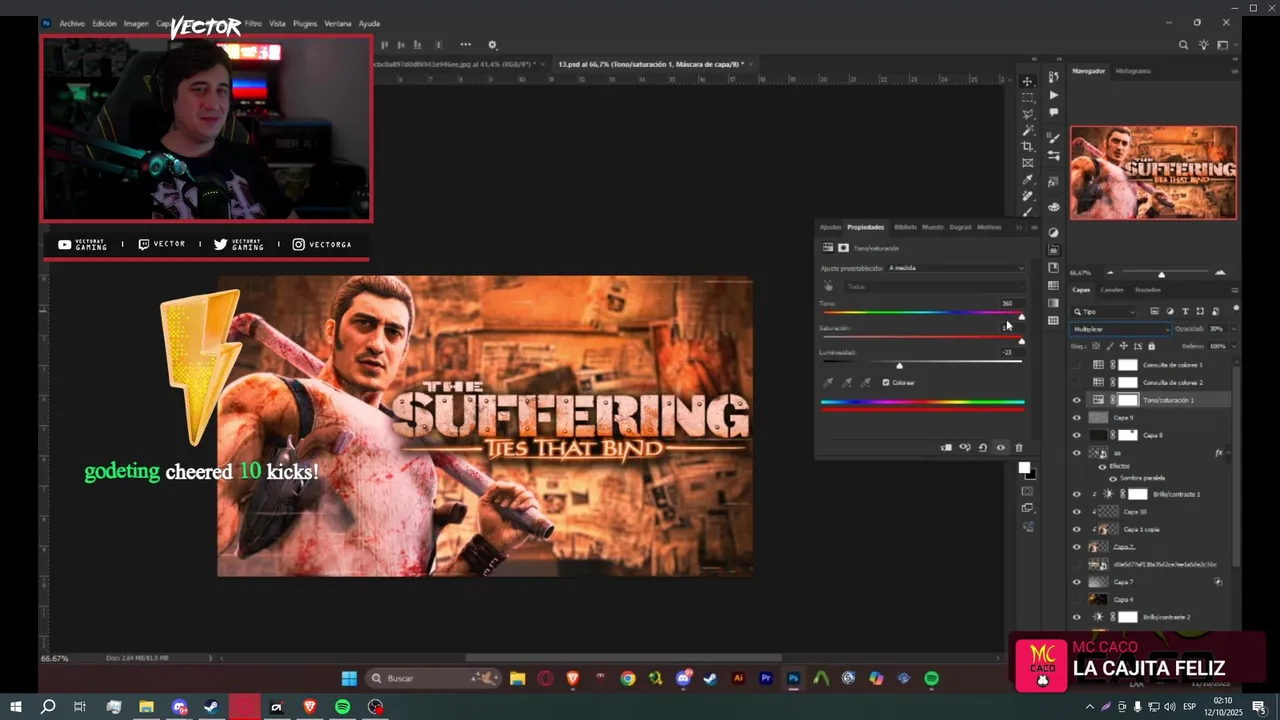Switch to the Trazados tab
The width and height of the screenshot is (1280, 720).
(x=1148, y=290)
